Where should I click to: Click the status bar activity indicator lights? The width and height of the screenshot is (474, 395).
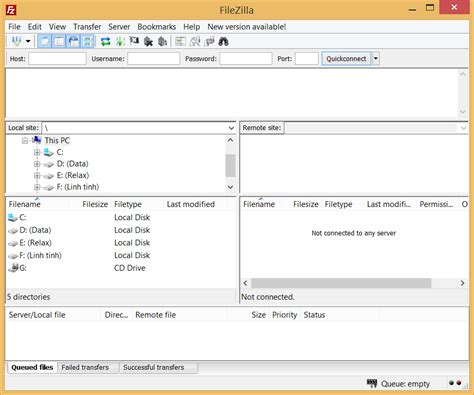[455, 383]
